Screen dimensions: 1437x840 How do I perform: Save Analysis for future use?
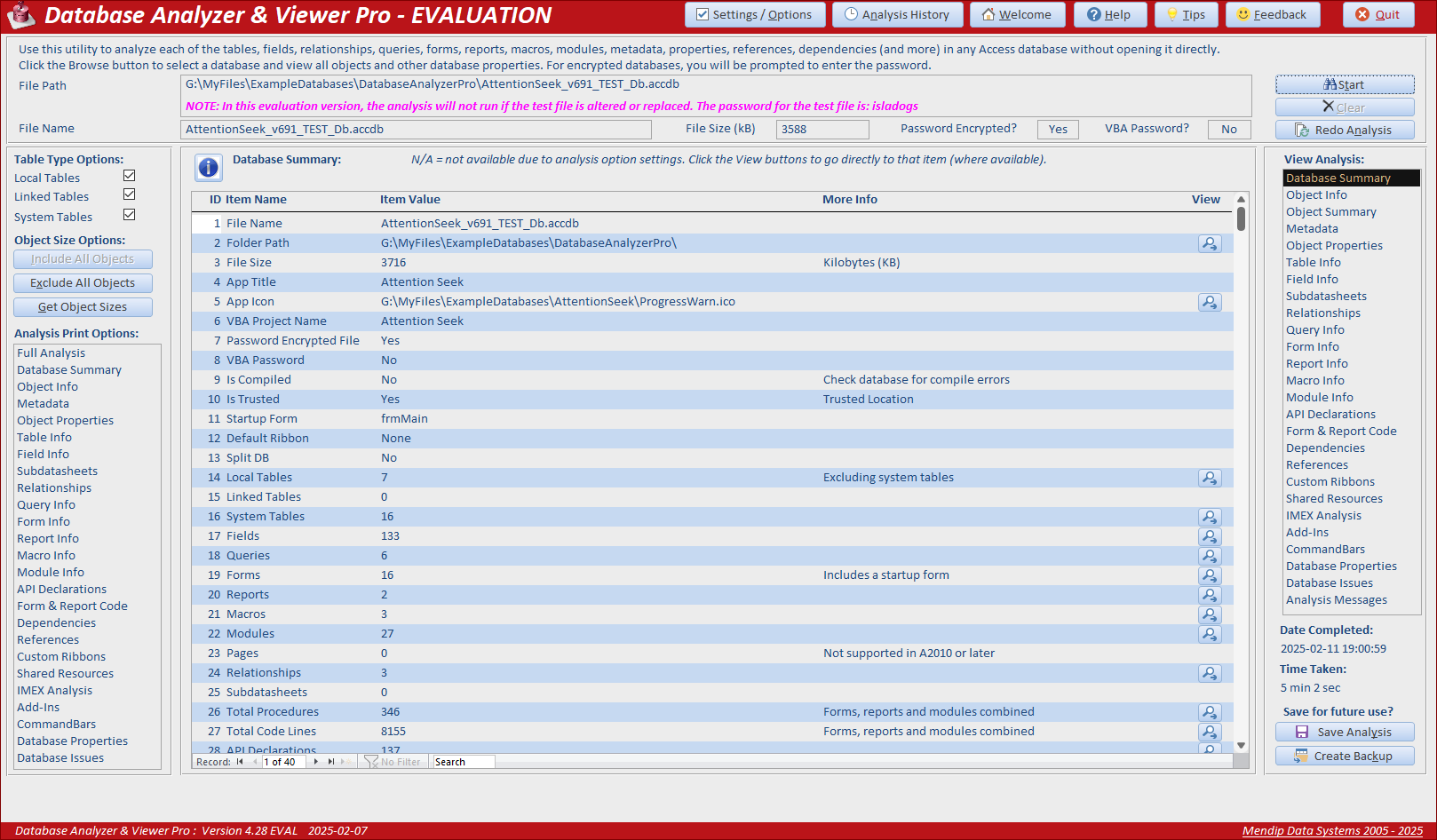[x=1345, y=732]
